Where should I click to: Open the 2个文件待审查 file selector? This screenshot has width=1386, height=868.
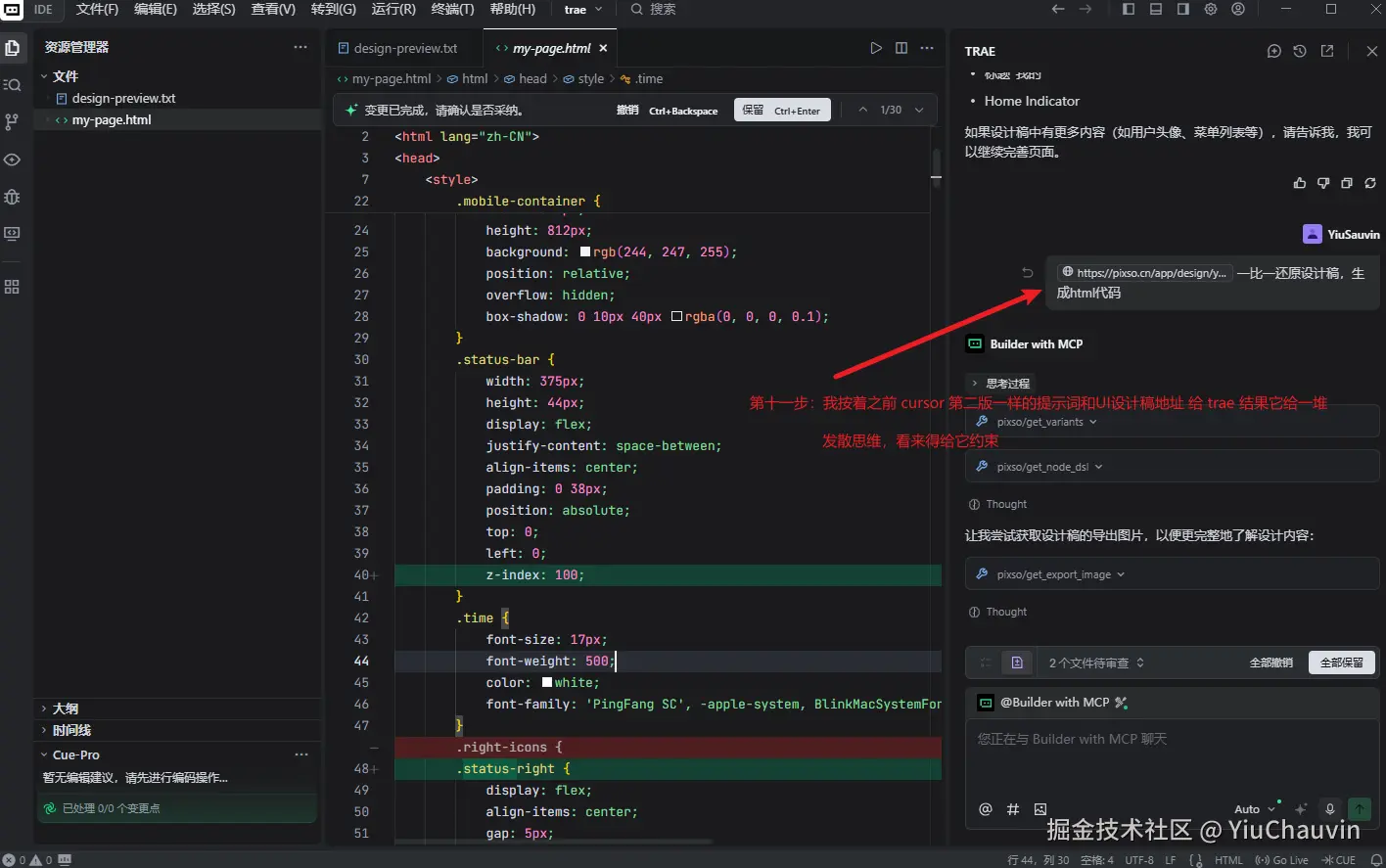[1096, 662]
